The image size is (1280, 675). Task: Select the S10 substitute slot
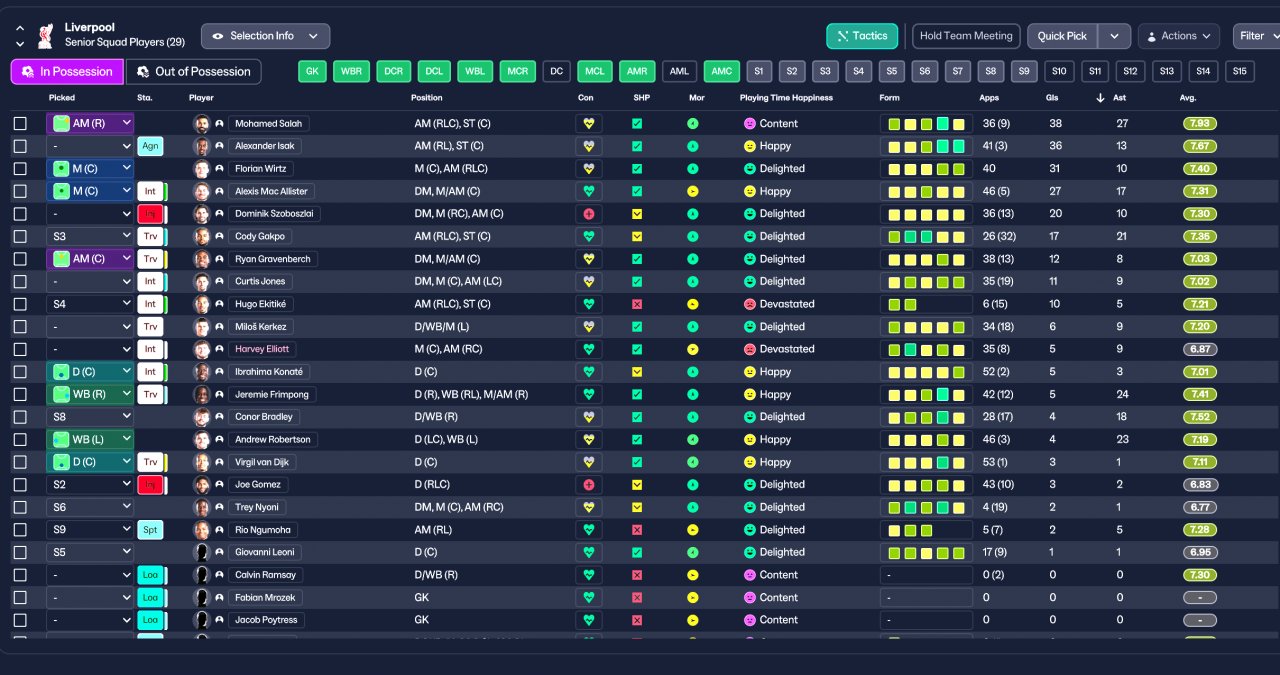(1060, 72)
